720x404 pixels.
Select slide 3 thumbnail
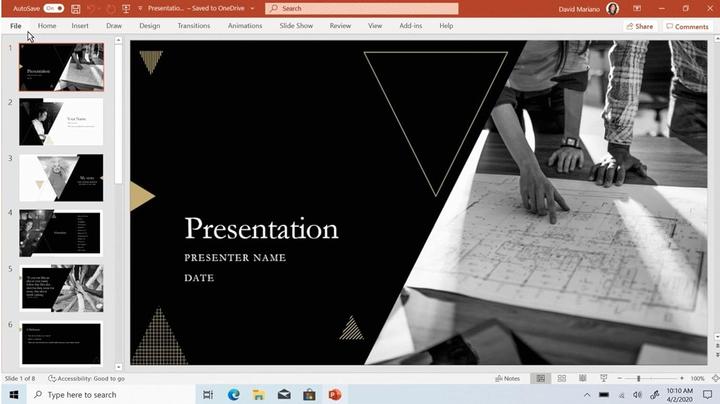coord(61,177)
